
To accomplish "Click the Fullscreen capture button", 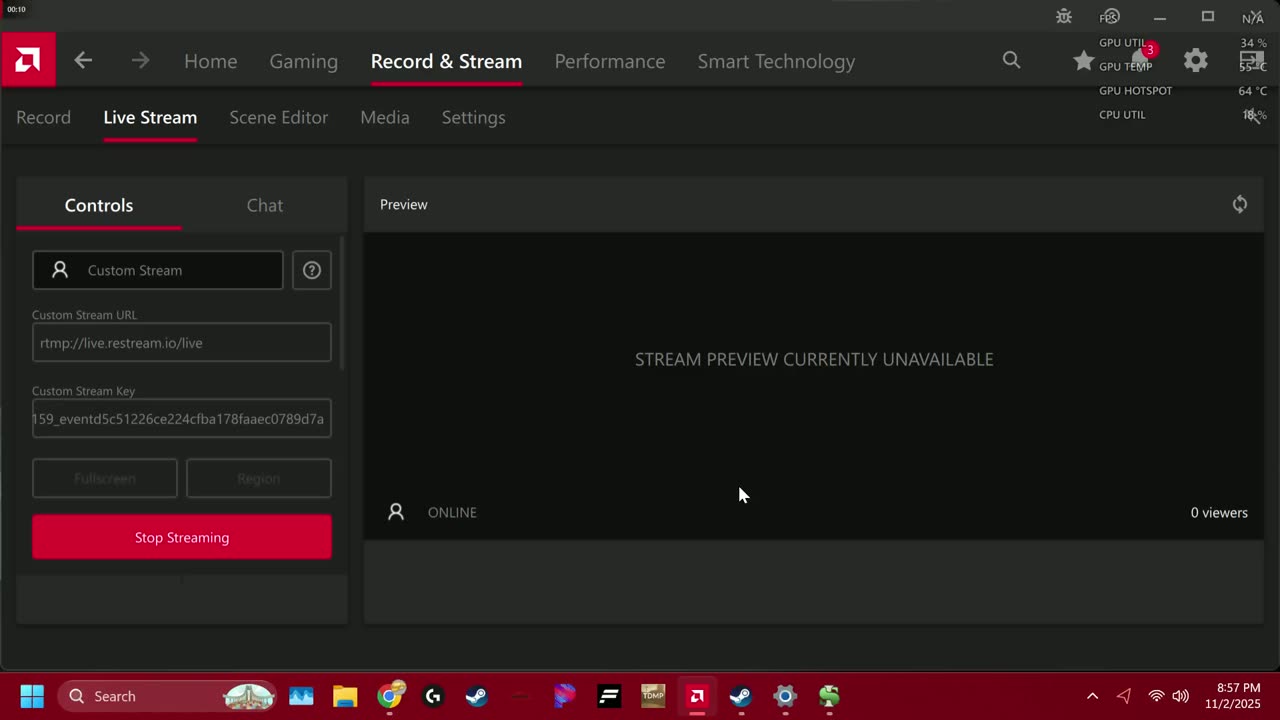I will [105, 478].
